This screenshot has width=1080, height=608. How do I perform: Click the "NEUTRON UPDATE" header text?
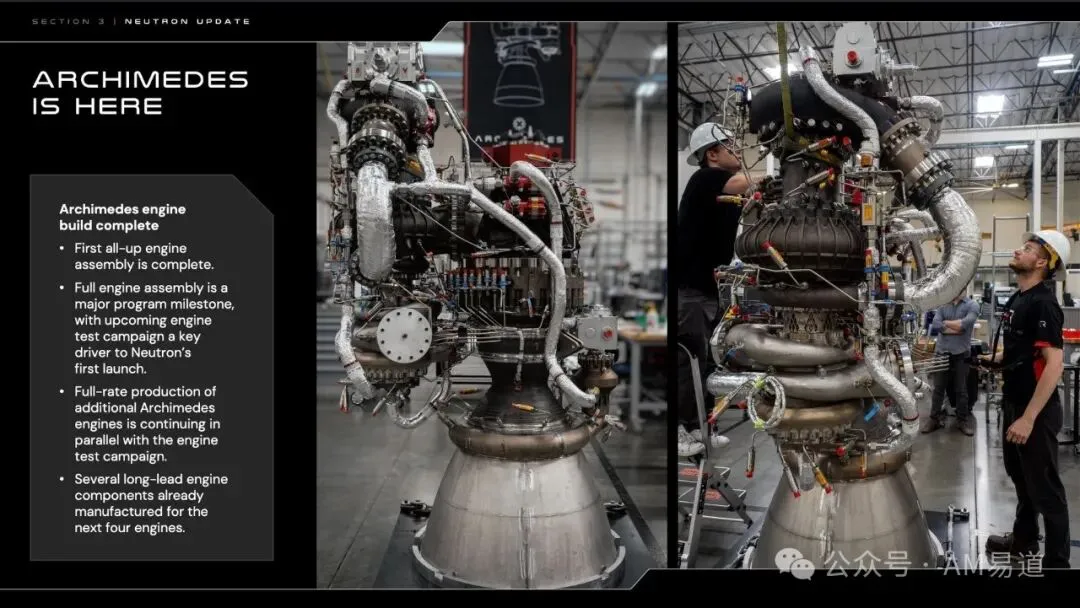(x=187, y=21)
